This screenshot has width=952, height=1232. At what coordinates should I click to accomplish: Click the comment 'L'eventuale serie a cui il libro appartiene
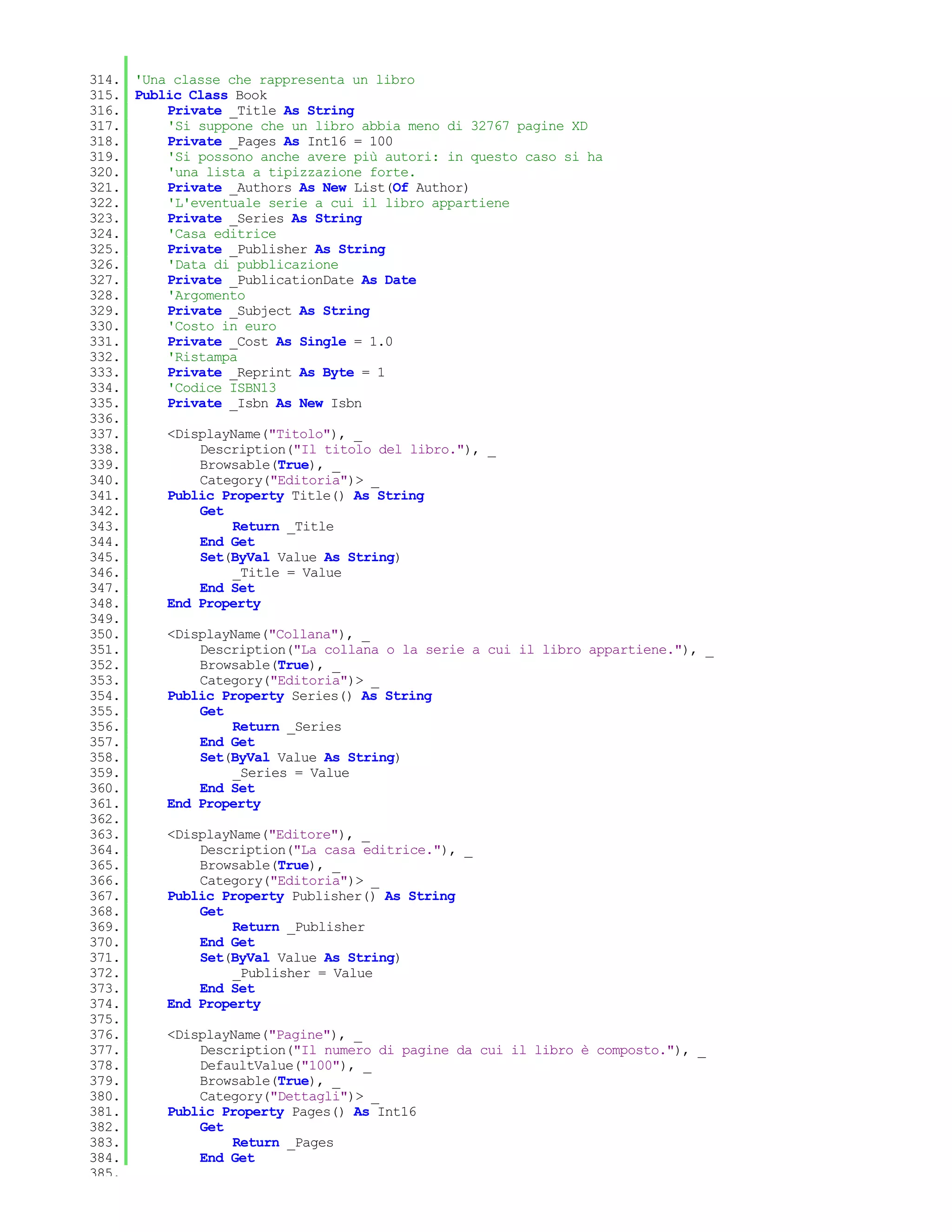(338, 203)
